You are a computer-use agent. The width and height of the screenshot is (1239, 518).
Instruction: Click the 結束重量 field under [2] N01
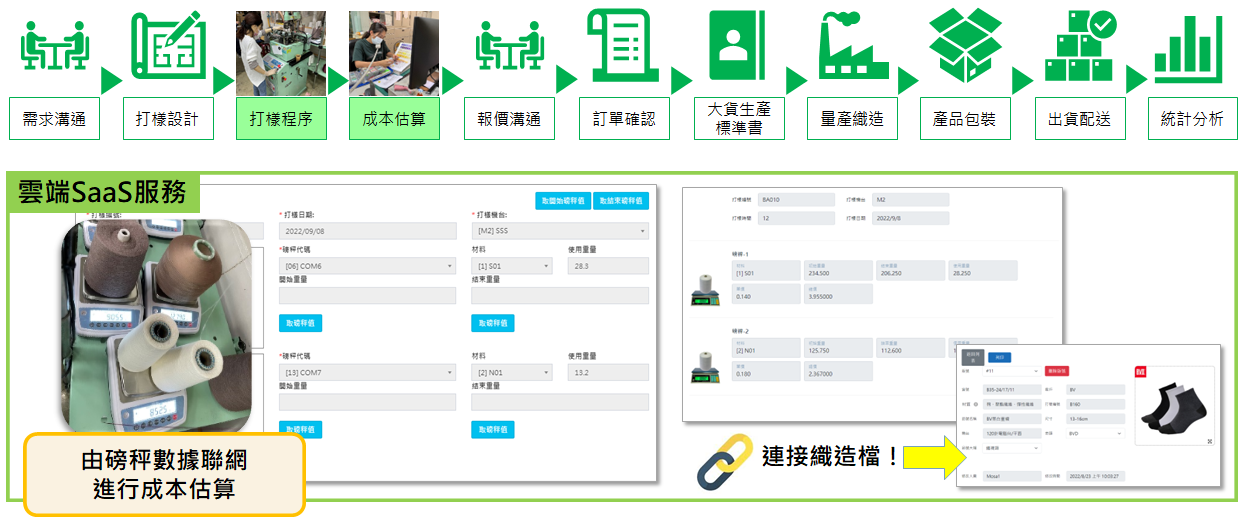pos(560,402)
